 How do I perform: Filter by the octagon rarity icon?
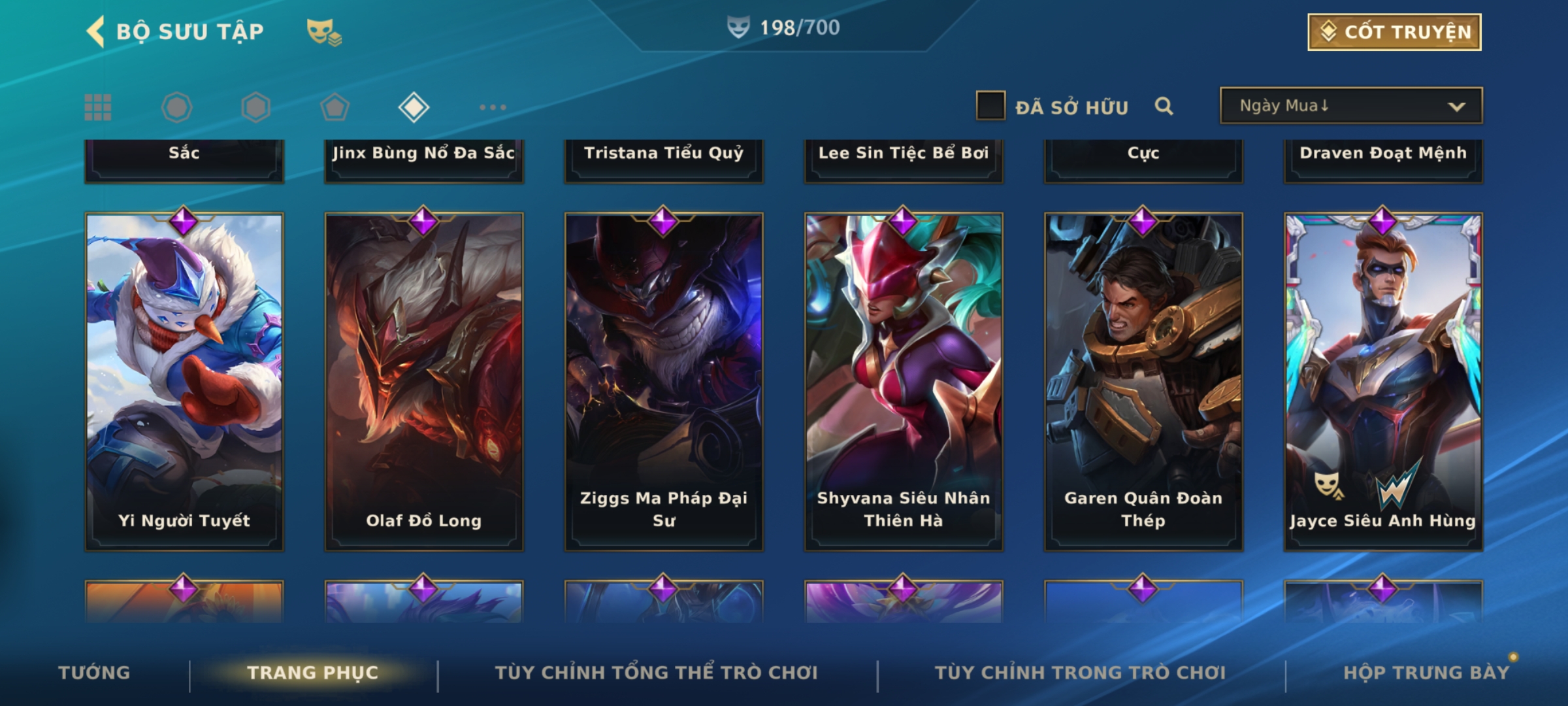[177, 107]
